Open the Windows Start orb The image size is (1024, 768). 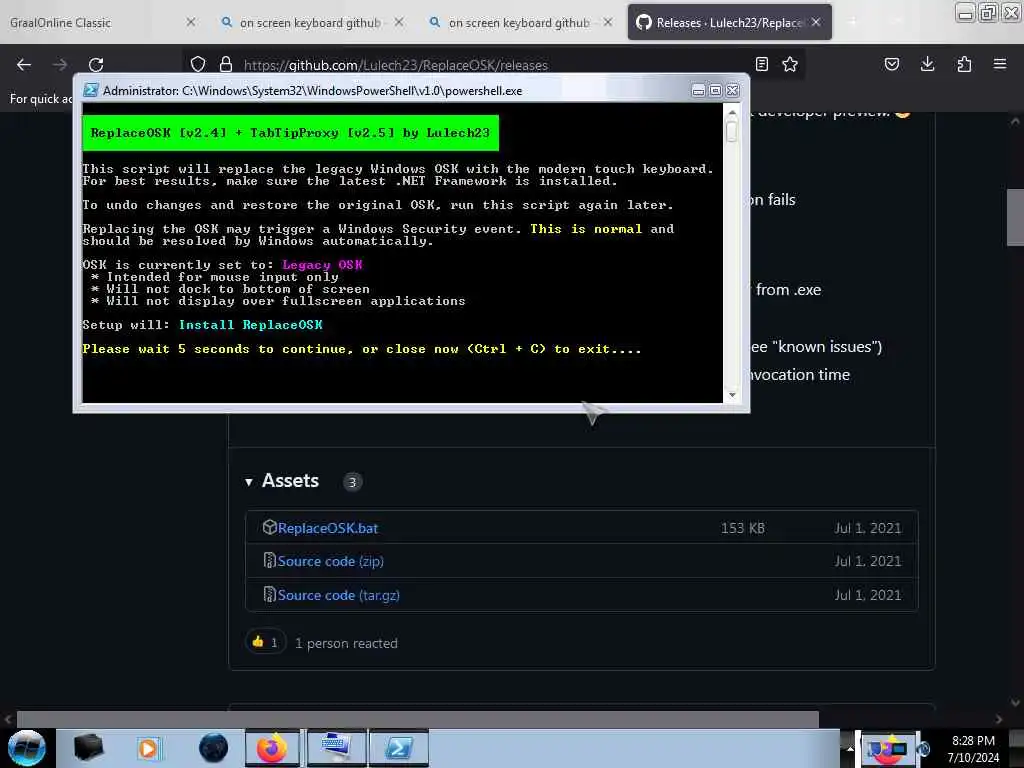tap(27, 748)
